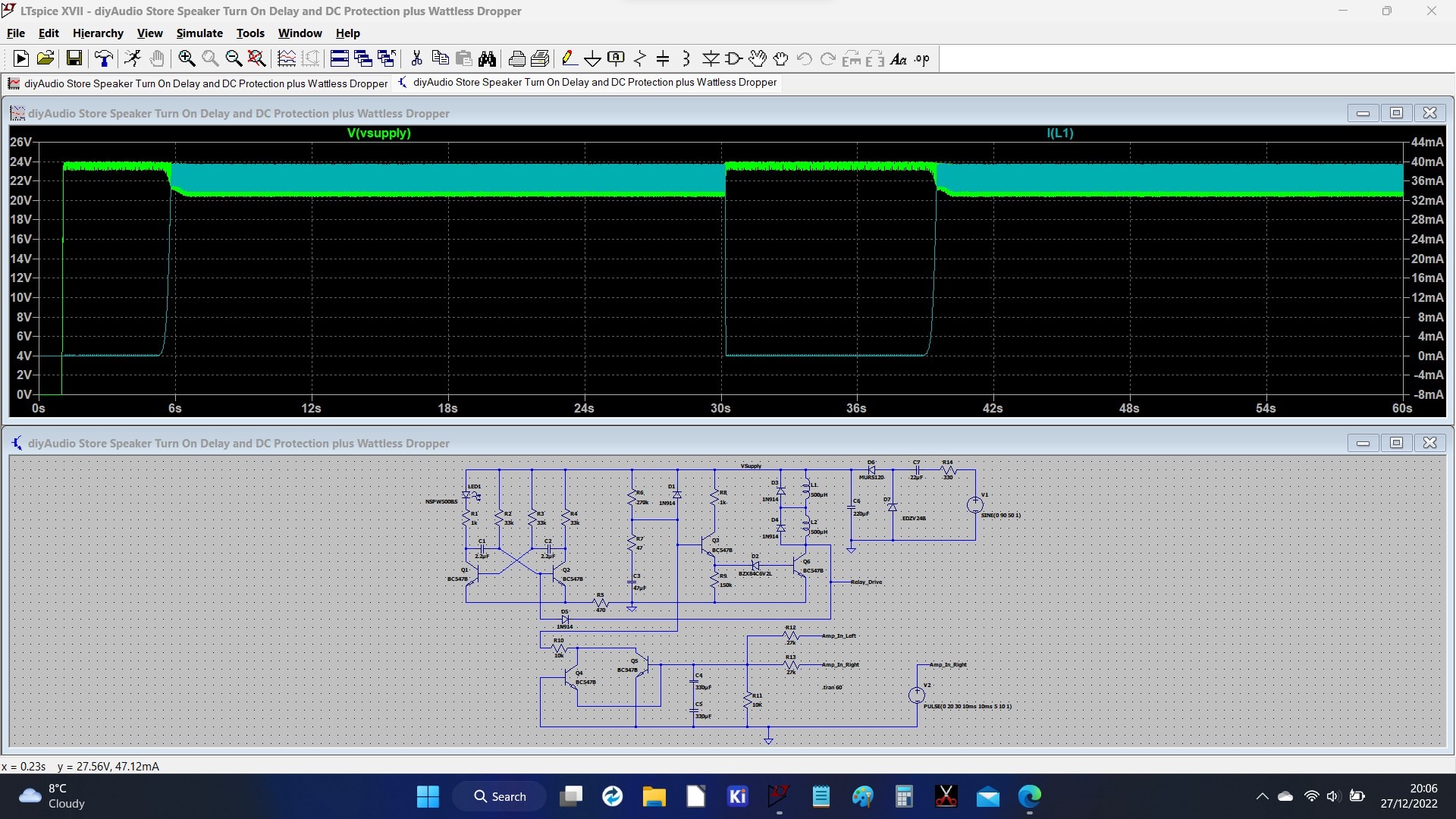Switch to the schematic document tab

click(x=588, y=83)
